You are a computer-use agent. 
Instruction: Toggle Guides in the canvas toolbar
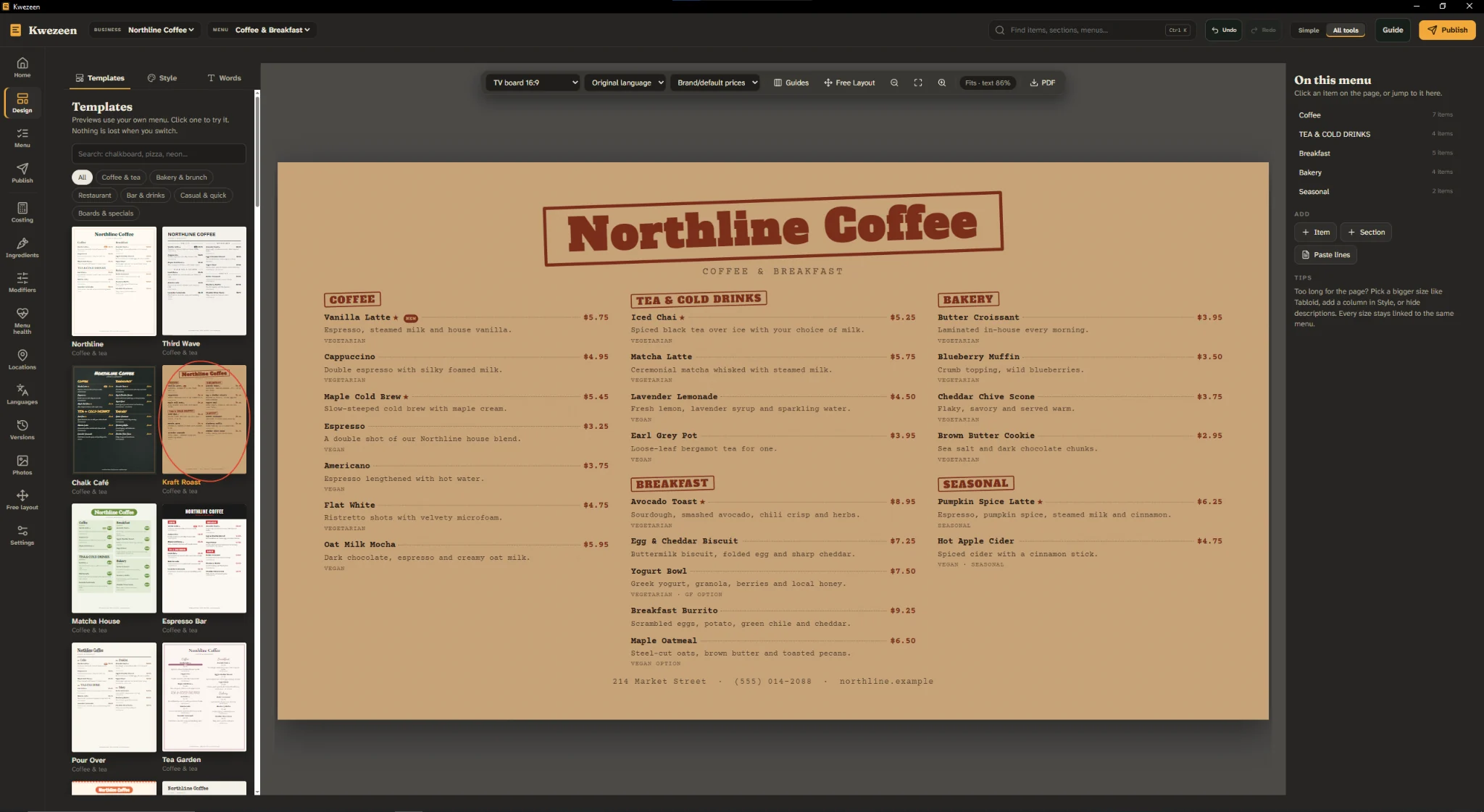[791, 83]
